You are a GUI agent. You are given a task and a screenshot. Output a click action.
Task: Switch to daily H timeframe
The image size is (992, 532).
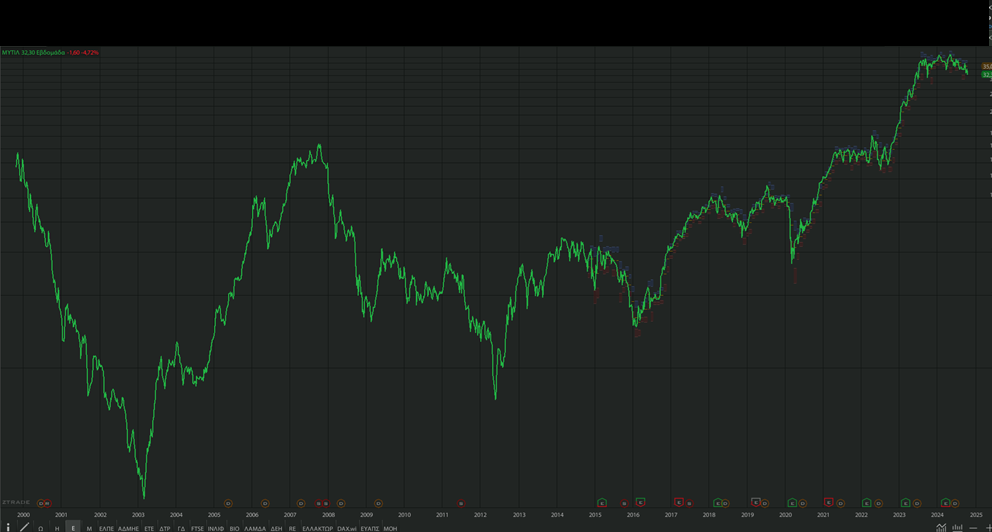tap(57, 528)
